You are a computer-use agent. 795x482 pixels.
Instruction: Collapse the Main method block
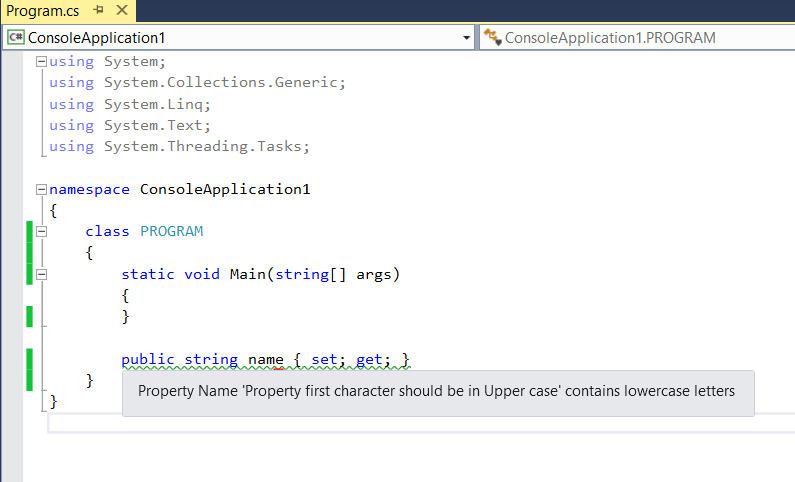42,275
